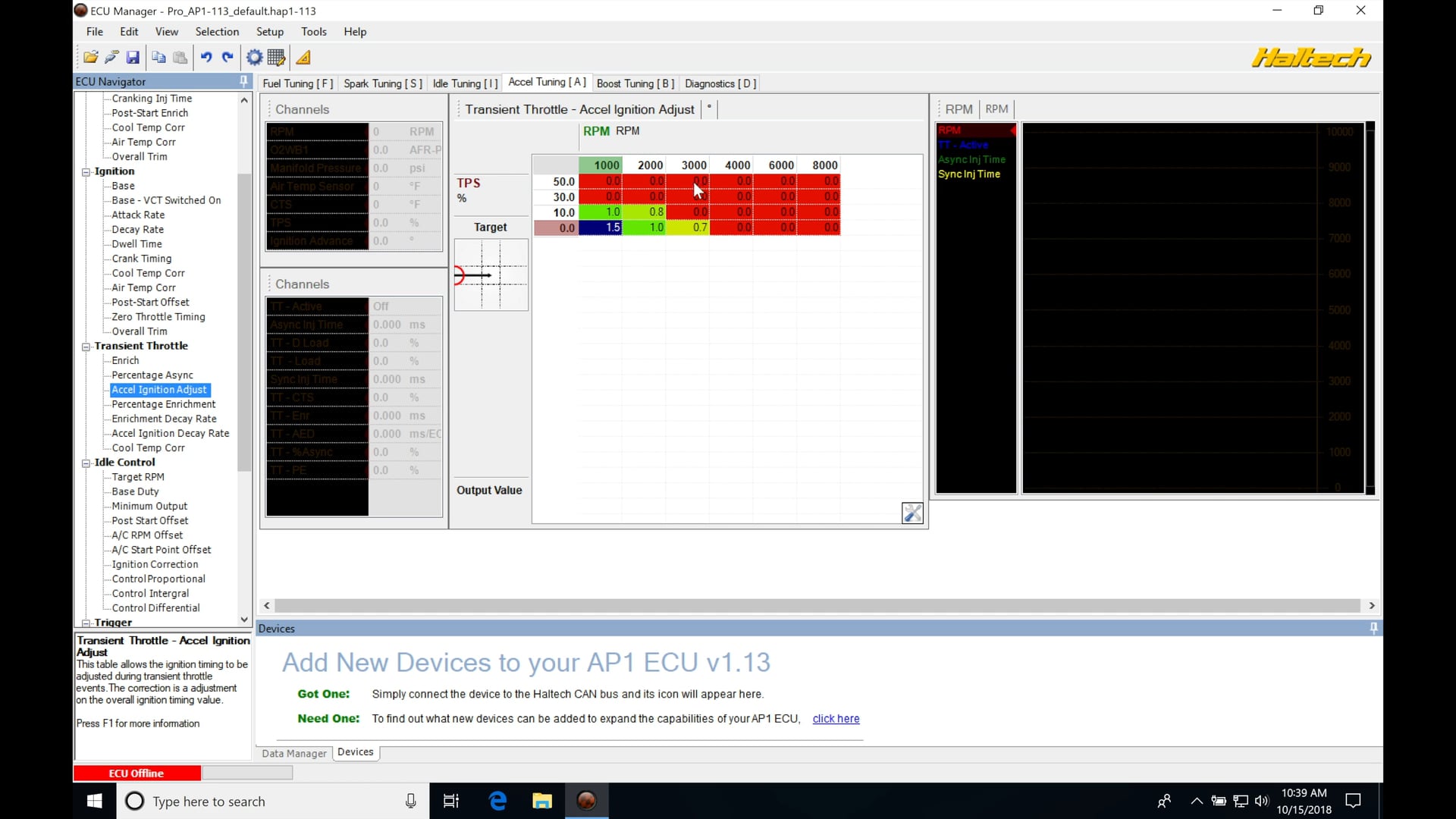Open a saved ECU map file
This screenshot has height=819, width=1456.
91,57
